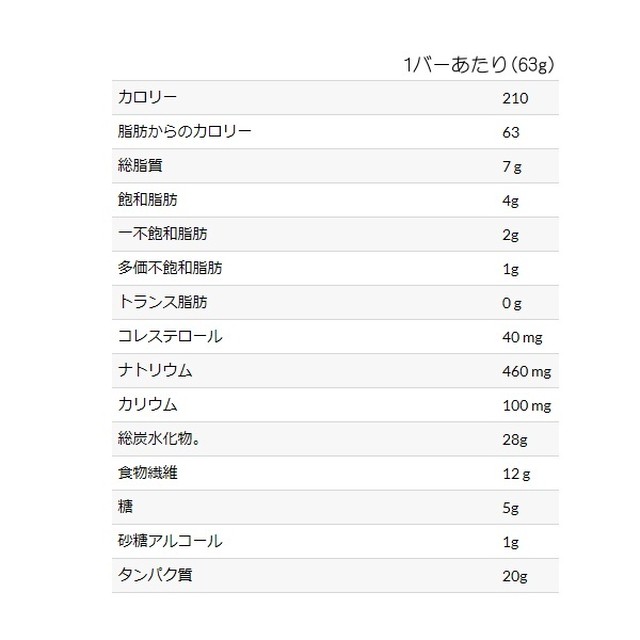
Task: Select the 総炭水化物 row label
Action: (165, 439)
